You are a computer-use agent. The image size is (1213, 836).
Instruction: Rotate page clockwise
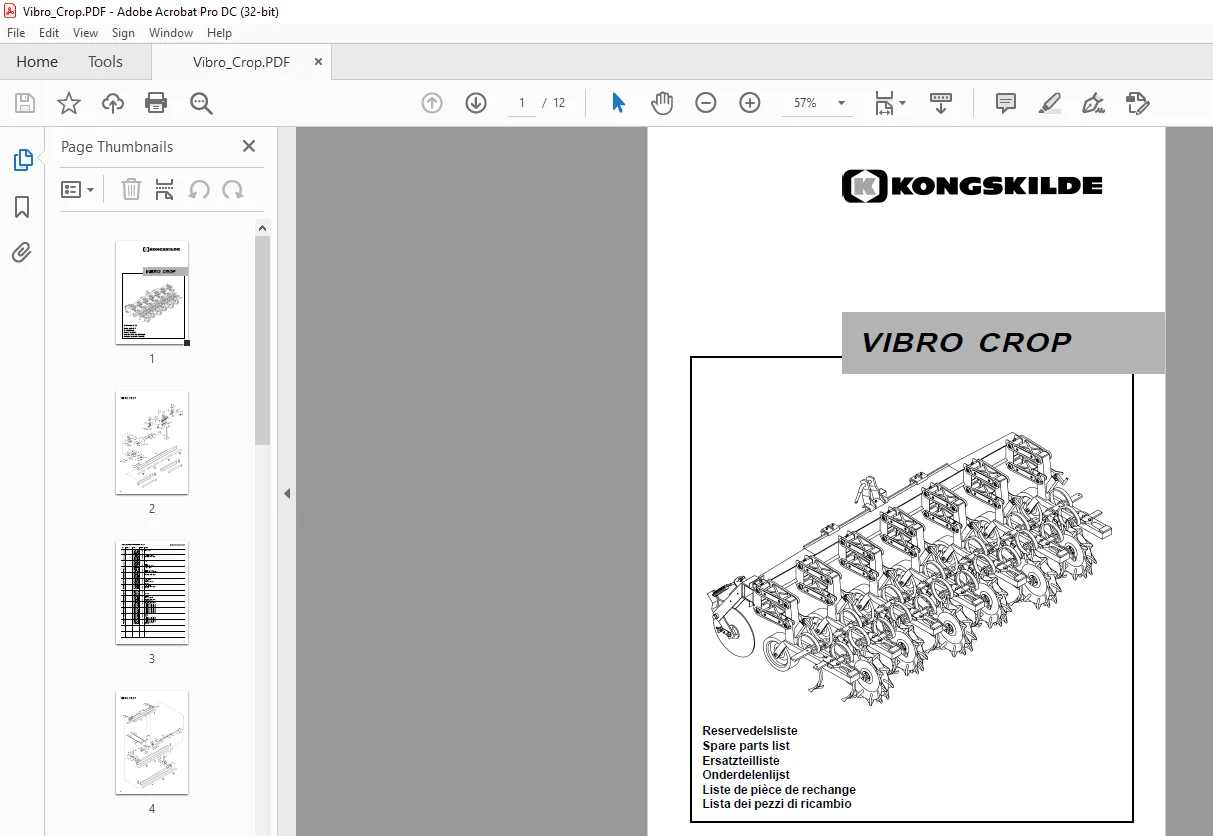coord(233,189)
